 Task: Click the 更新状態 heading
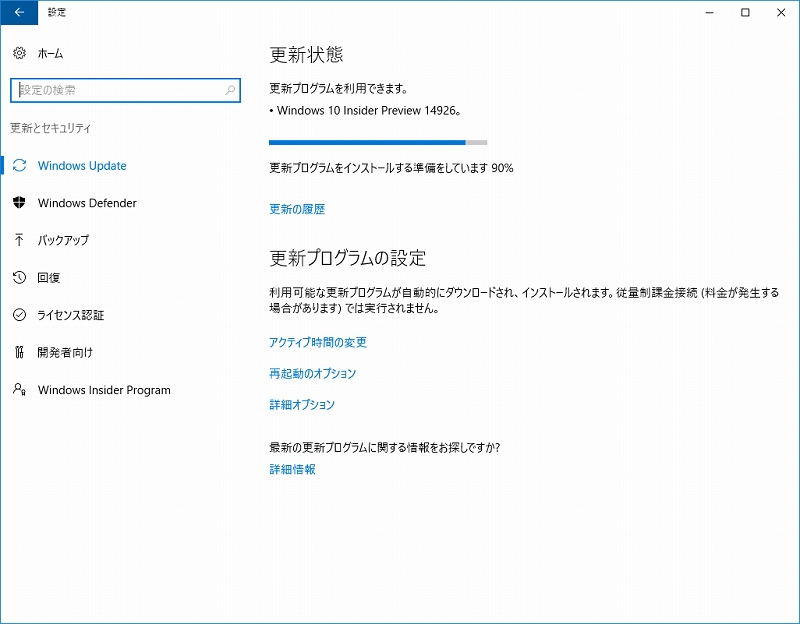pos(306,55)
